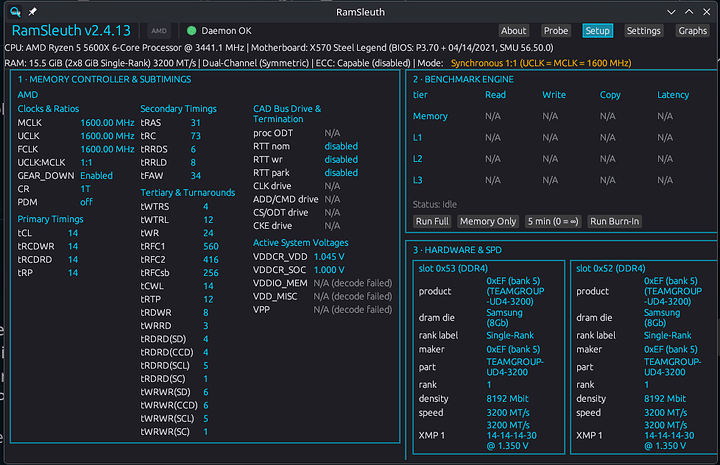Click the Memory tier row label
The image size is (720, 465).
(x=430, y=116)
